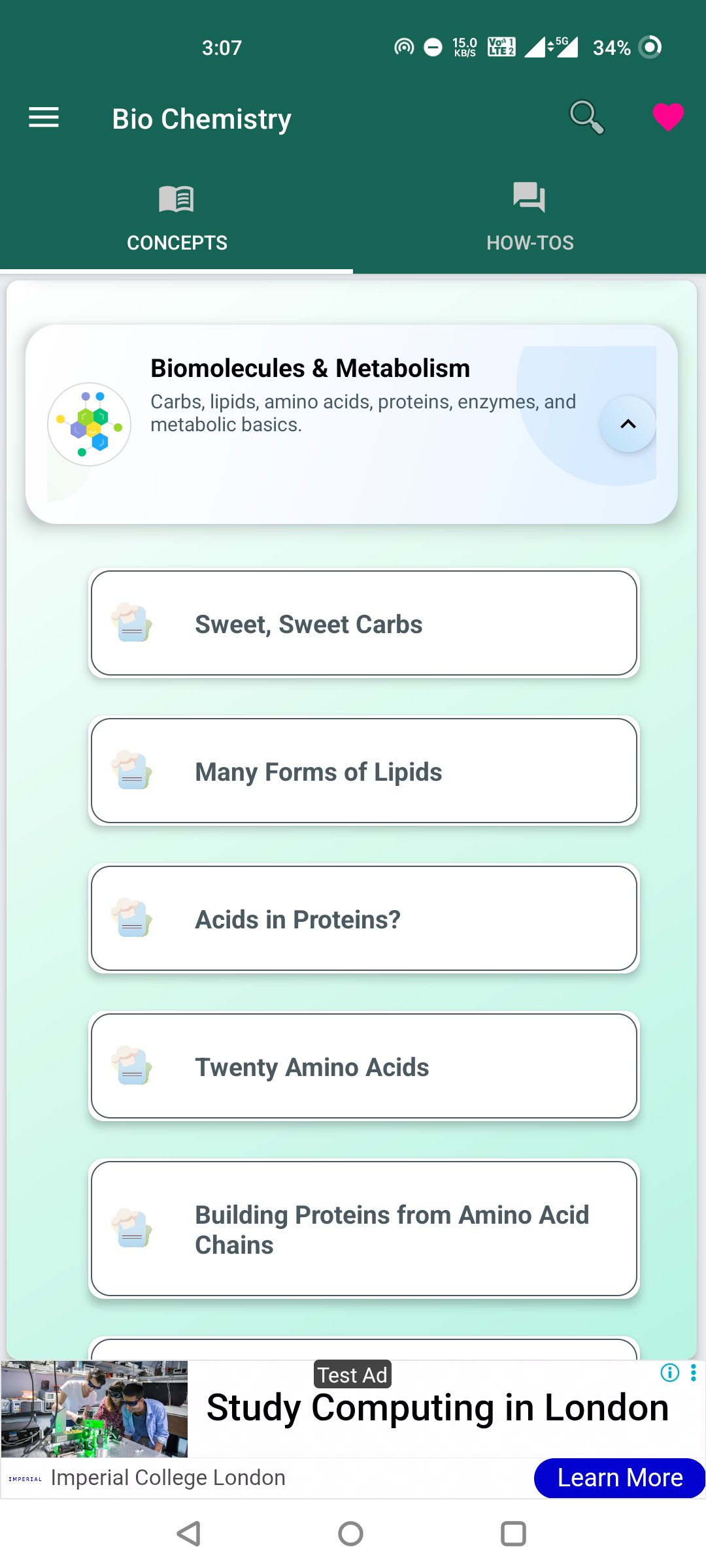706x1568 pixels.
Task: Tap the pink heart favorites icon
Action: tap(668, 118)
